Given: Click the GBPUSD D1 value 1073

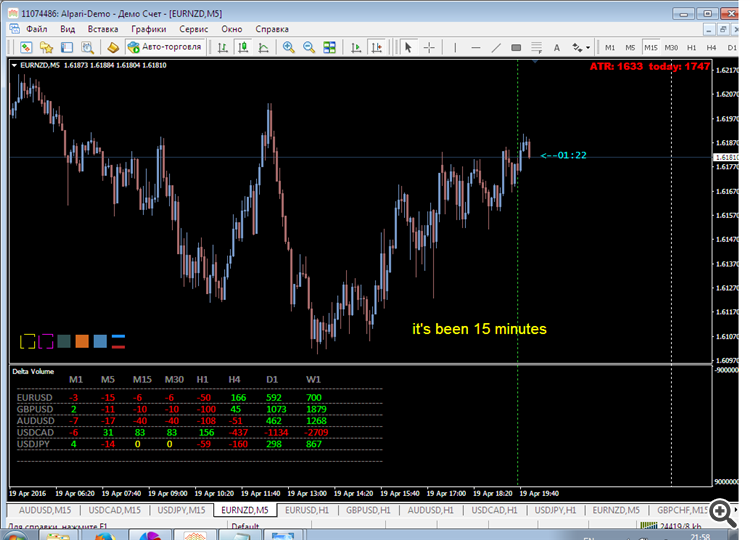Looking at the screenshot, I should click(x=276, y=409).
